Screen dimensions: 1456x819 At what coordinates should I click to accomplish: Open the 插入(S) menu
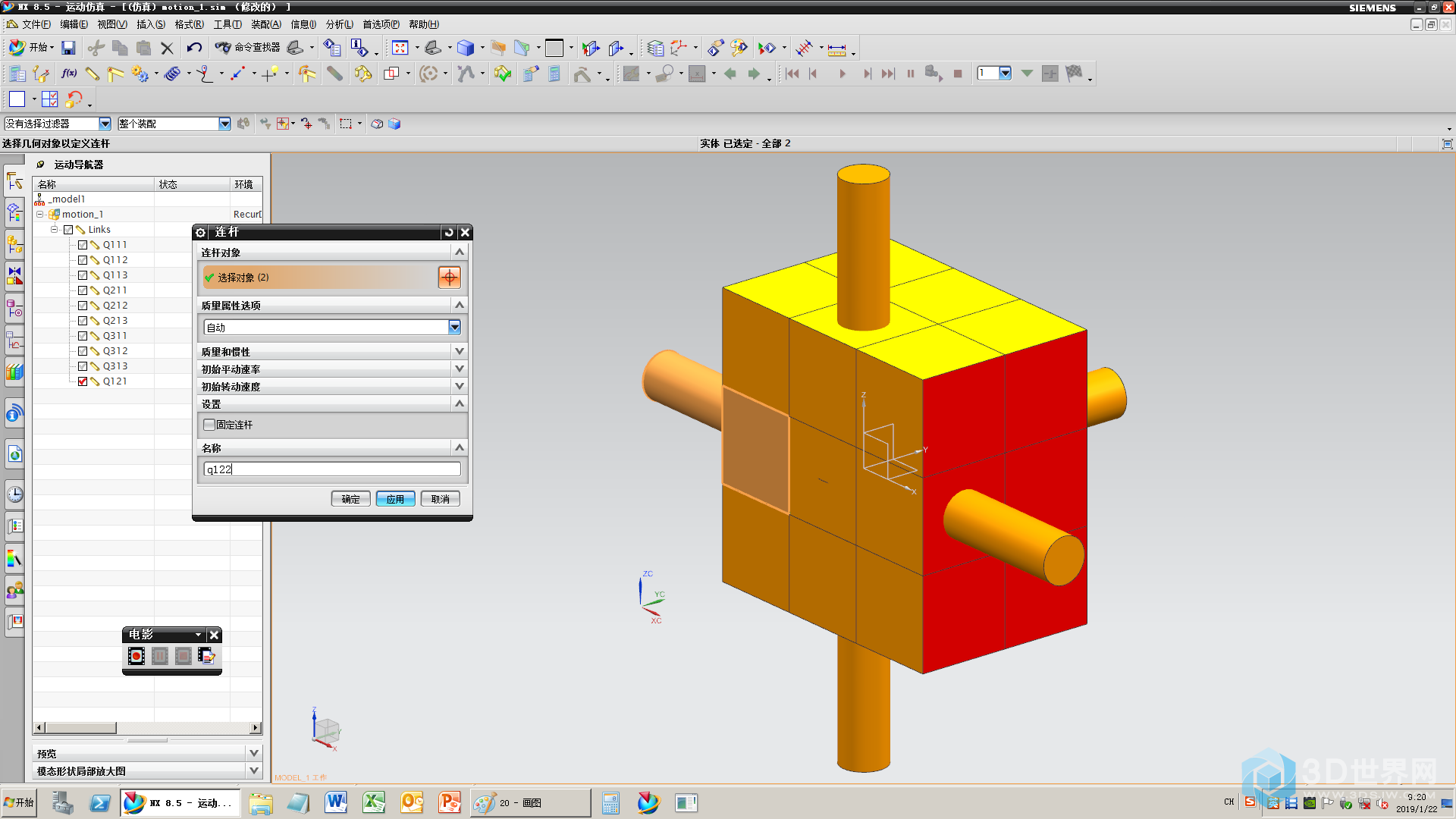click(150, 24)
